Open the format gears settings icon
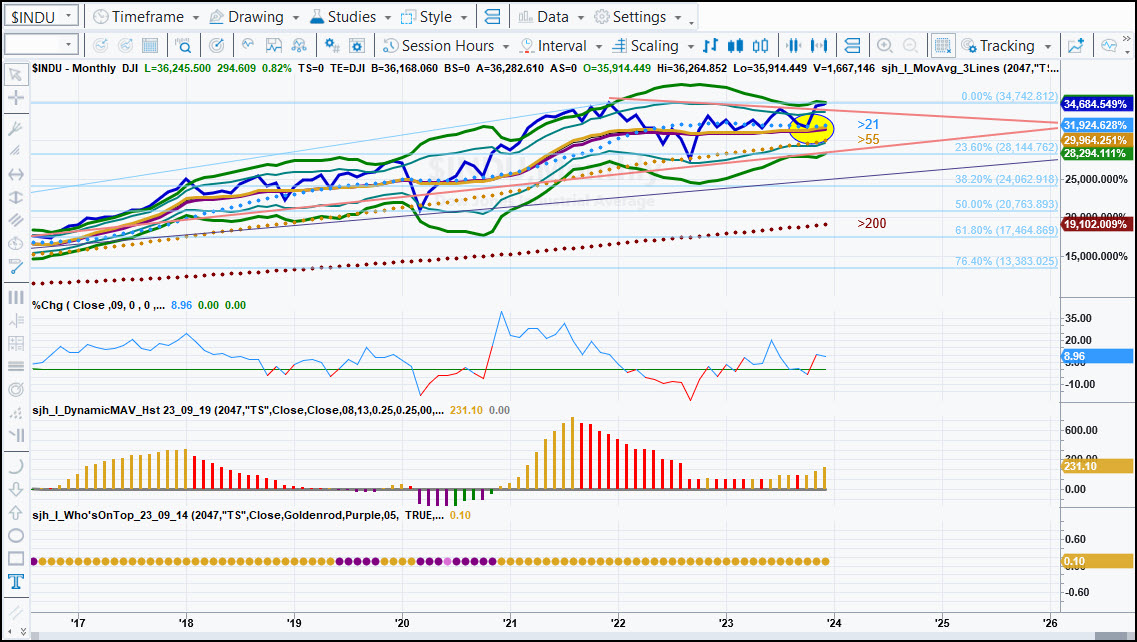Viewport: 1137px width, 642px height. pos(332,46)
